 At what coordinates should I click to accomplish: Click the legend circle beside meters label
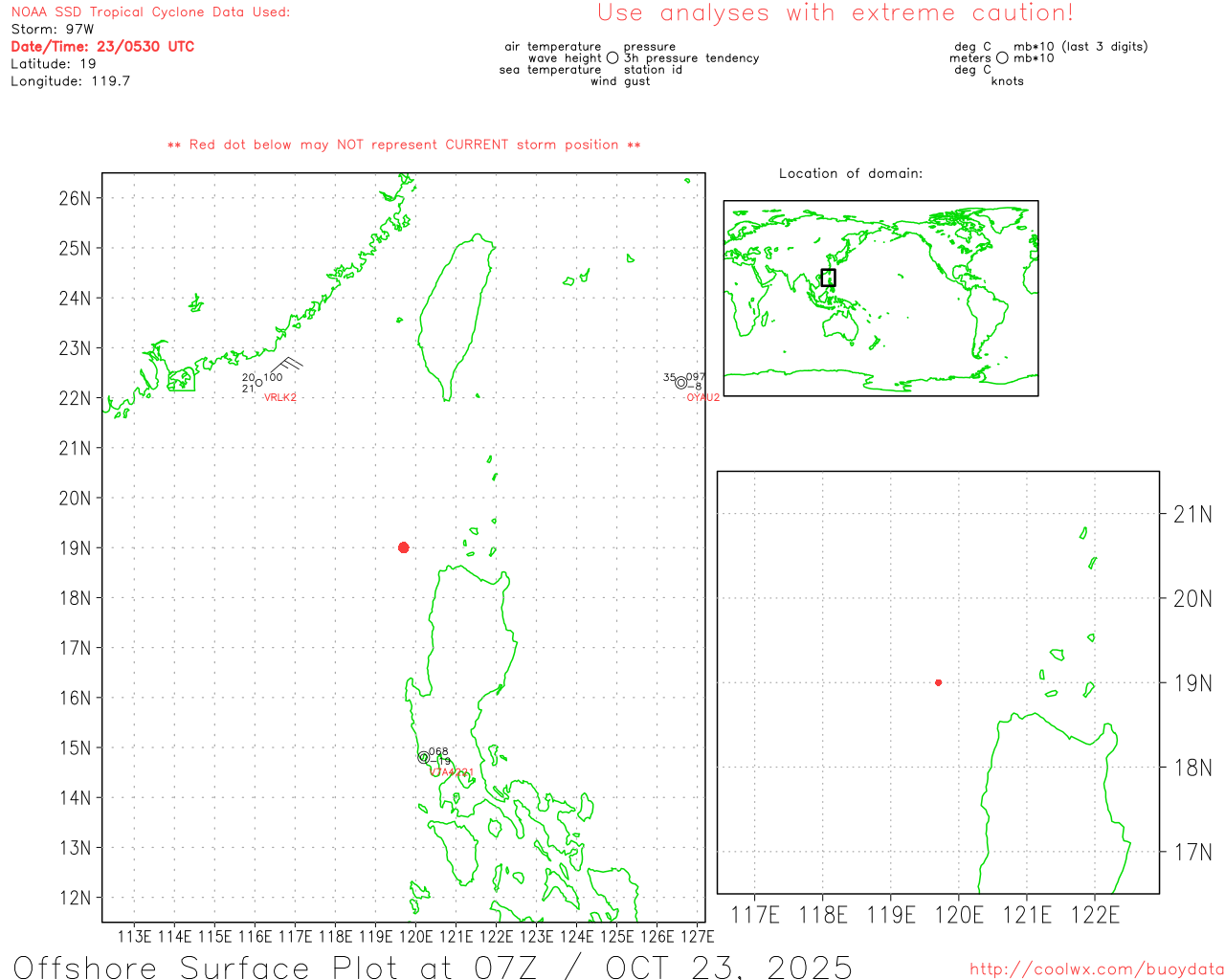pyautogui.click(x=1002, y=58)
